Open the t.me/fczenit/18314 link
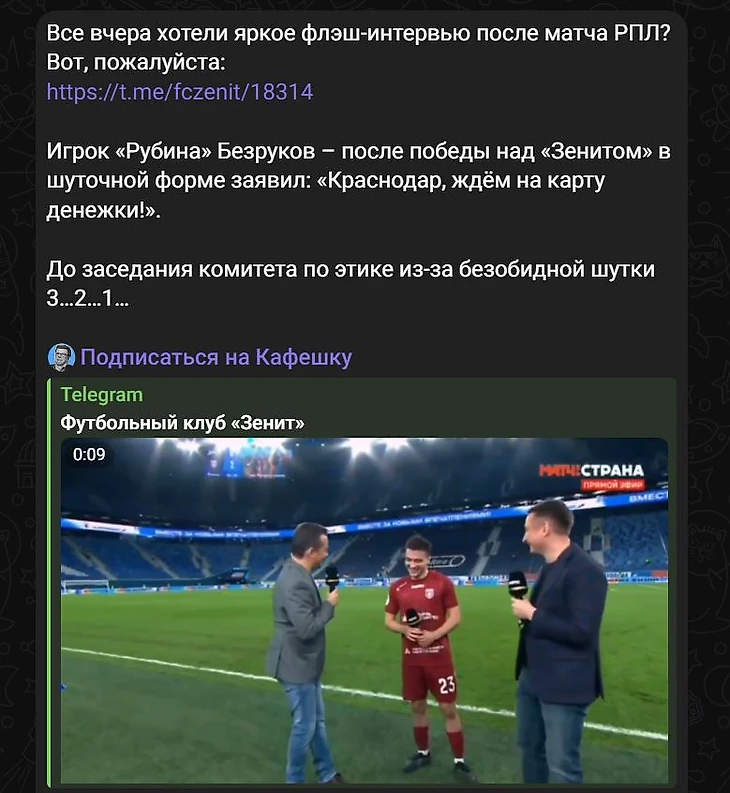The width and height of the screenshot is (730, 793). coord(180,92)
